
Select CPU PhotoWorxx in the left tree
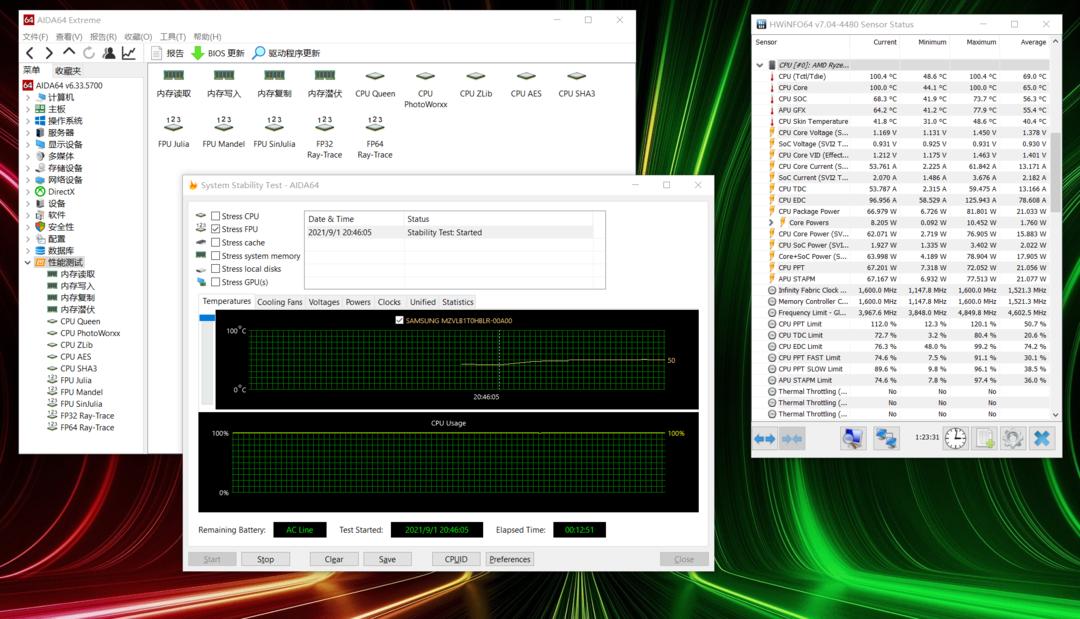click(90, 333)
